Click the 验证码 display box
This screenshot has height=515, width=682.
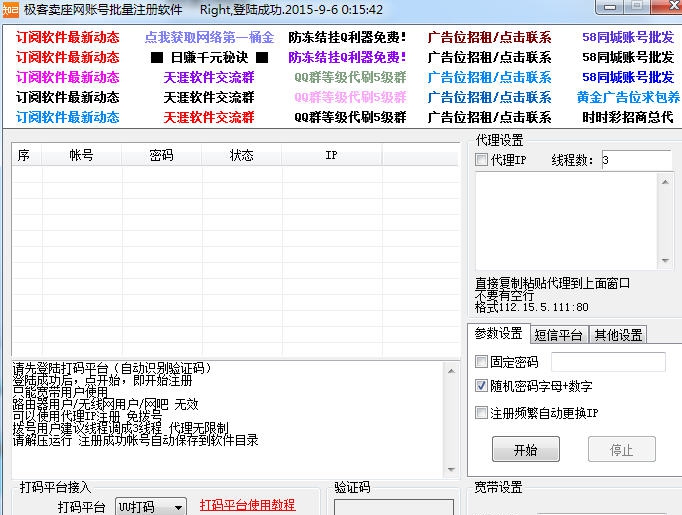394,507
